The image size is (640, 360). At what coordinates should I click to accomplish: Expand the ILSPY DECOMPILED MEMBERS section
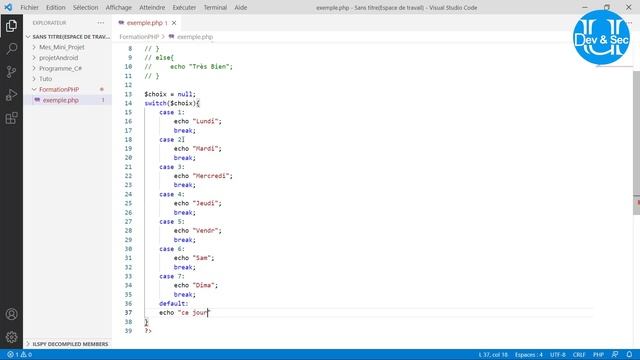(x=68, y=344)
